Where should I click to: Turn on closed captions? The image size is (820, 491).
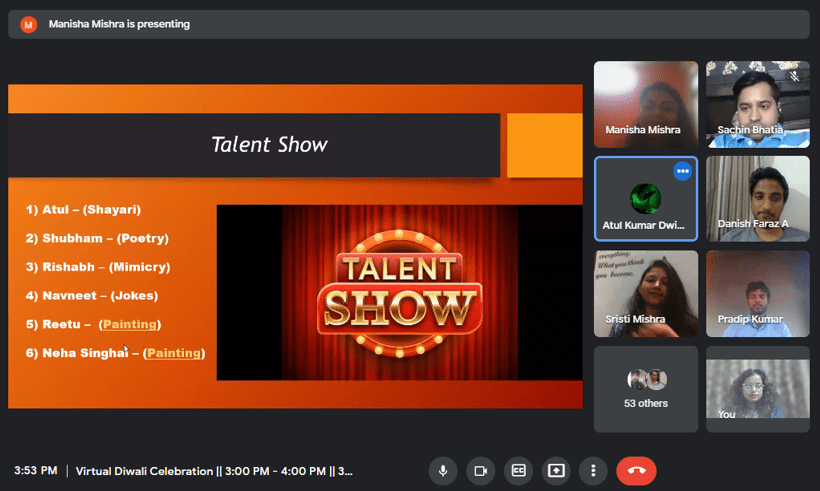tap(518, 471)
